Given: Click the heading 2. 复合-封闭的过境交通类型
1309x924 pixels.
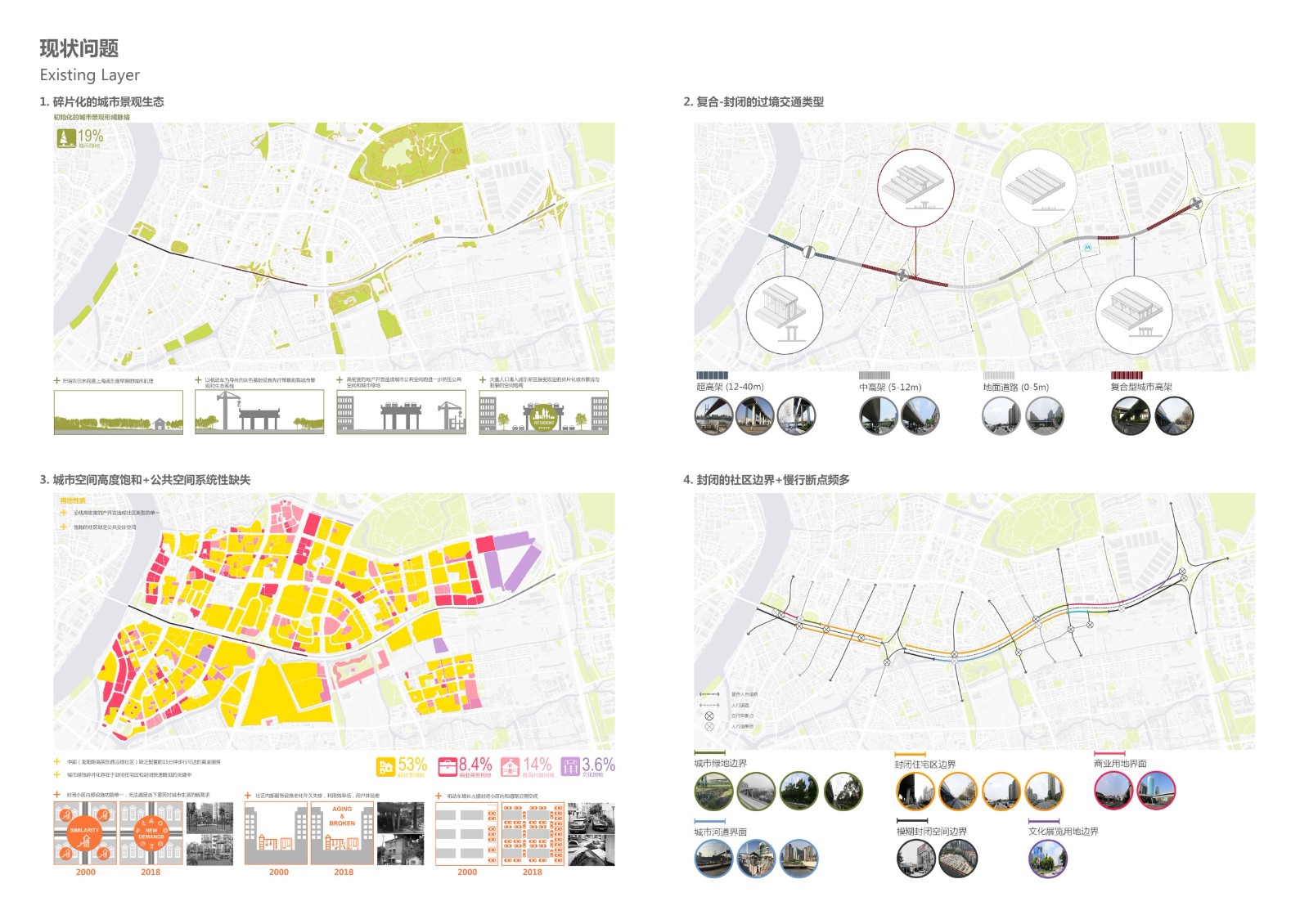Looking at the screenshot, I should [753, 101].
